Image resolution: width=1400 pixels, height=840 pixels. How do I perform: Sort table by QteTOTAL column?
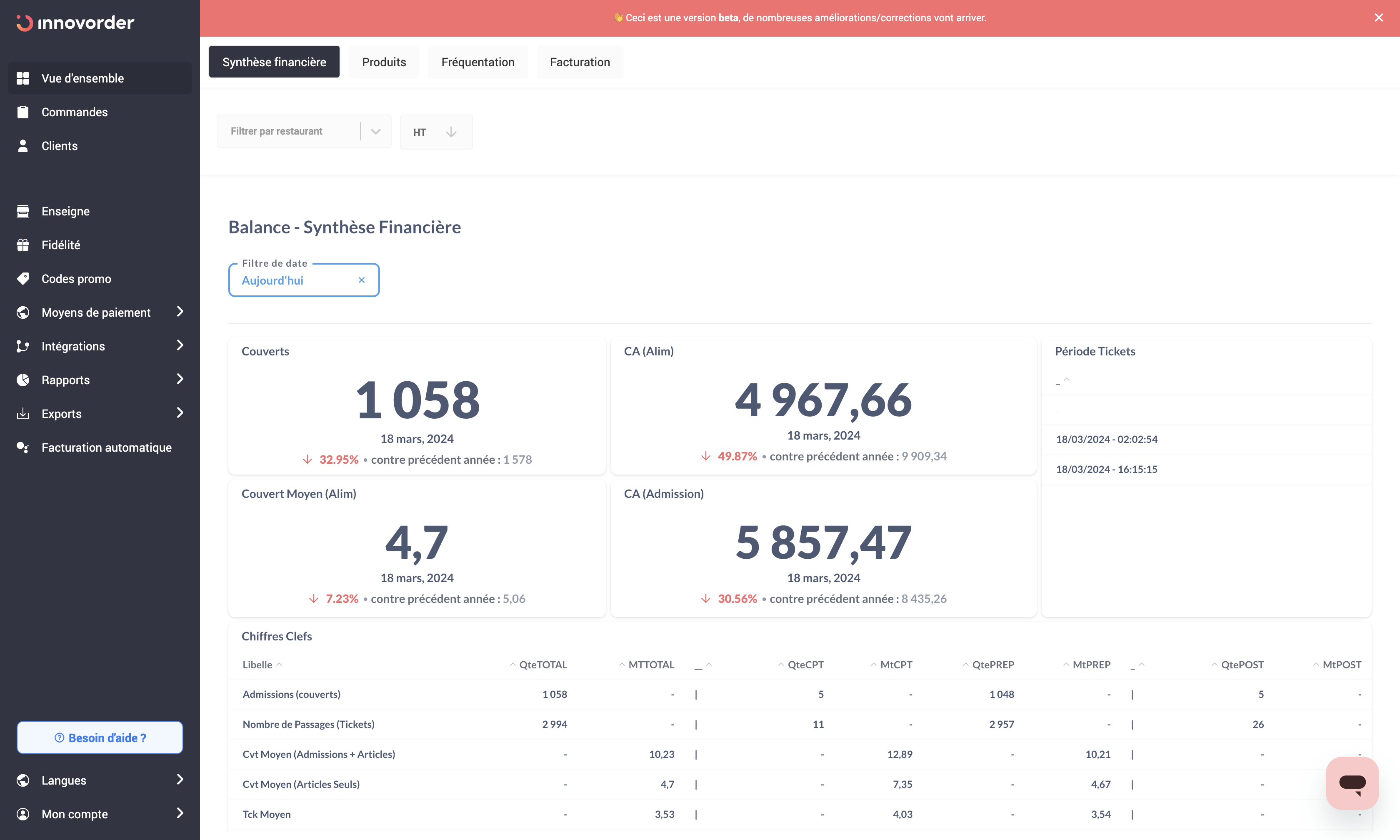tap(542, 665)
